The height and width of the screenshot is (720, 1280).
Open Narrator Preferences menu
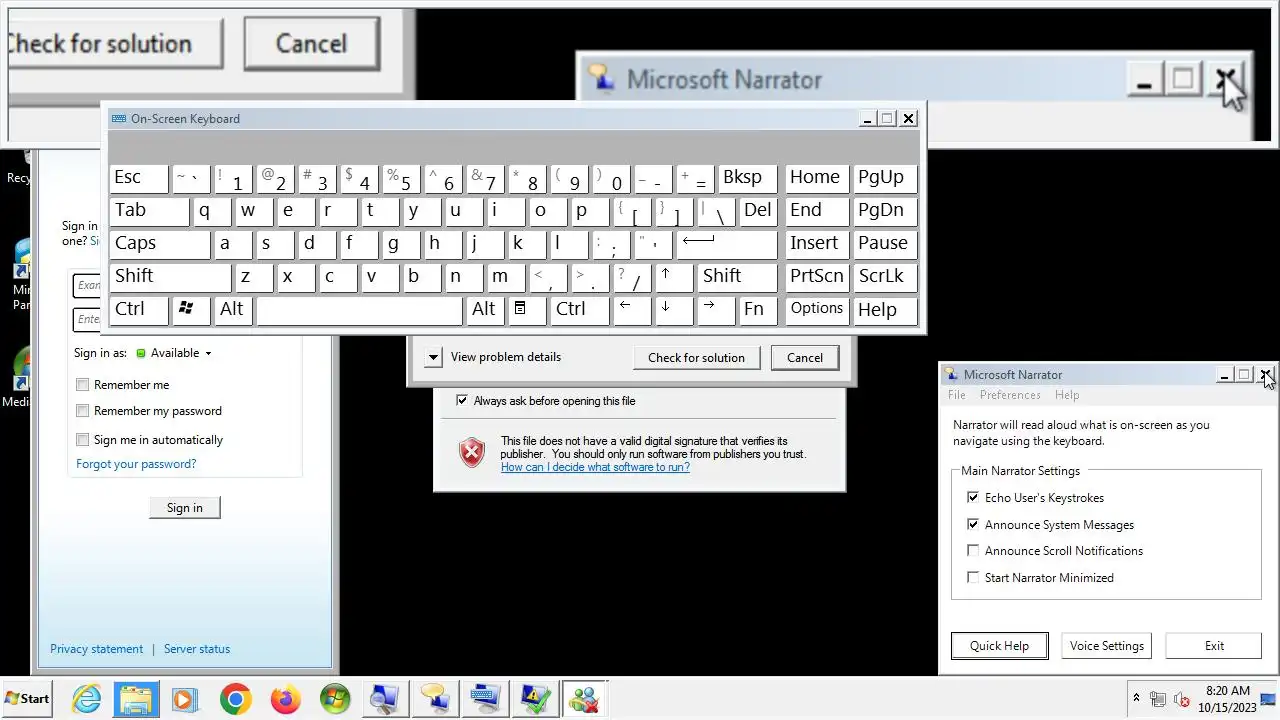[x=1010, y=395]
